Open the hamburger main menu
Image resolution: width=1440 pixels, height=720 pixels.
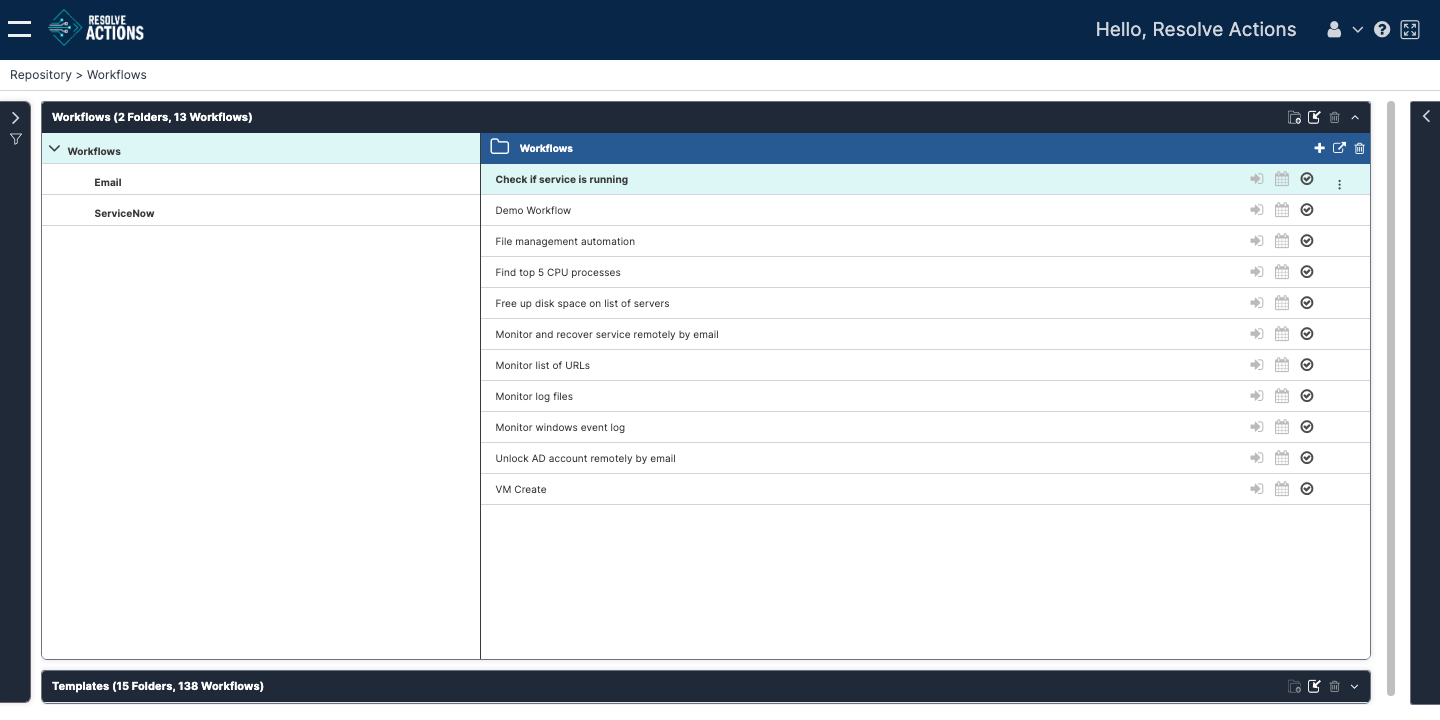click(19, 29)
